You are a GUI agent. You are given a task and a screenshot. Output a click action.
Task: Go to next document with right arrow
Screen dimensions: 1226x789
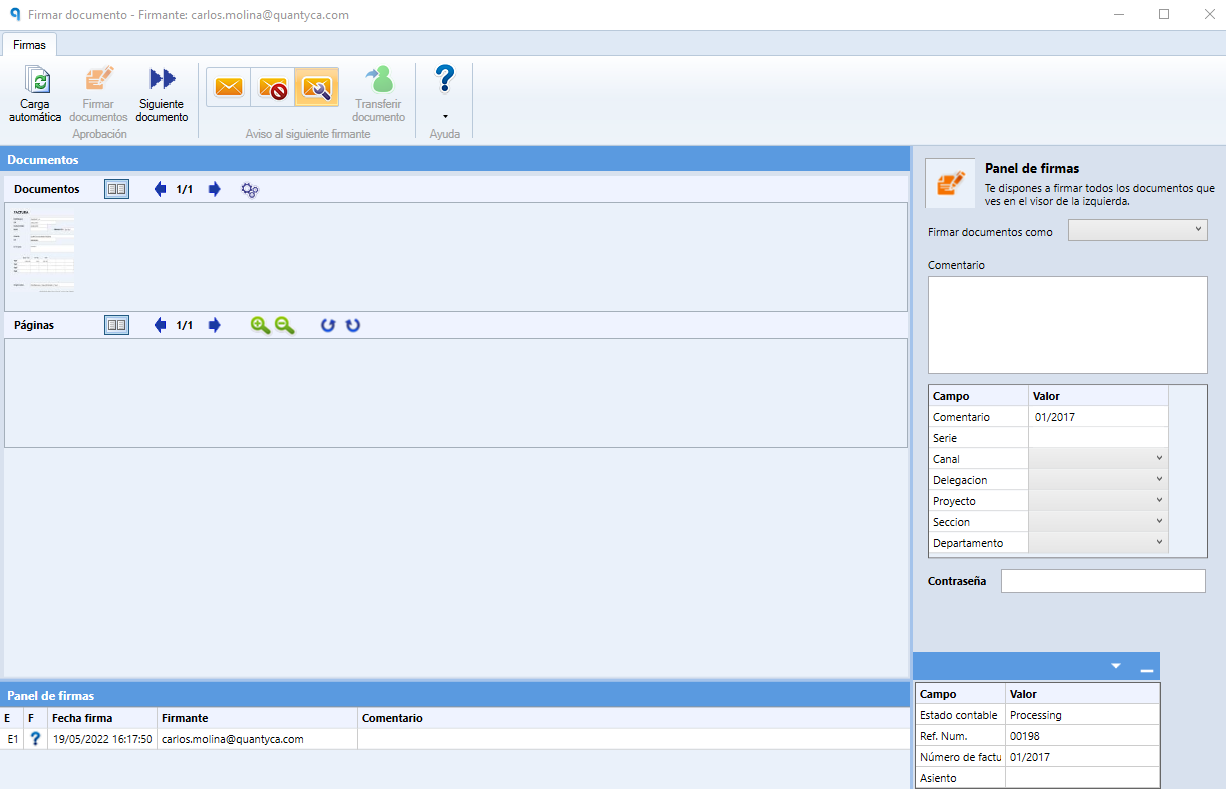coord(214,189)
